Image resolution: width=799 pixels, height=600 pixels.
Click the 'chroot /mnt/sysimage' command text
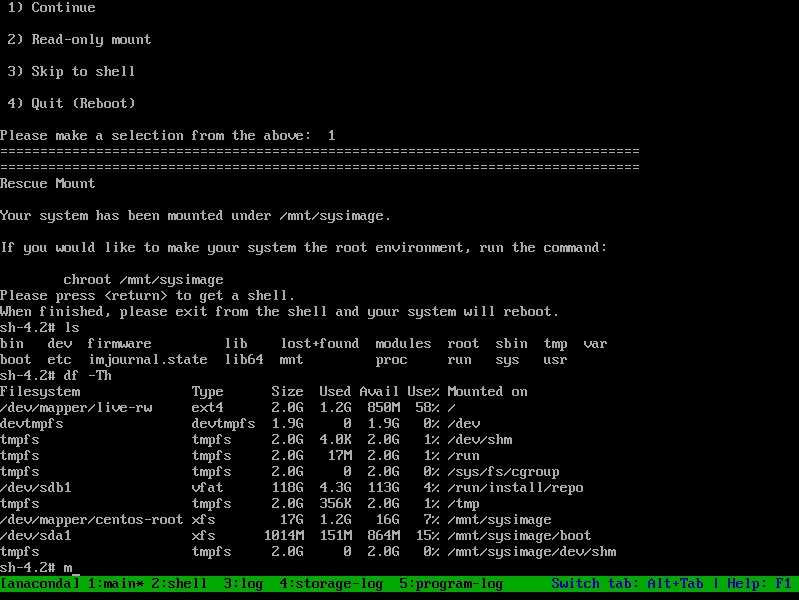pos(144,279)
